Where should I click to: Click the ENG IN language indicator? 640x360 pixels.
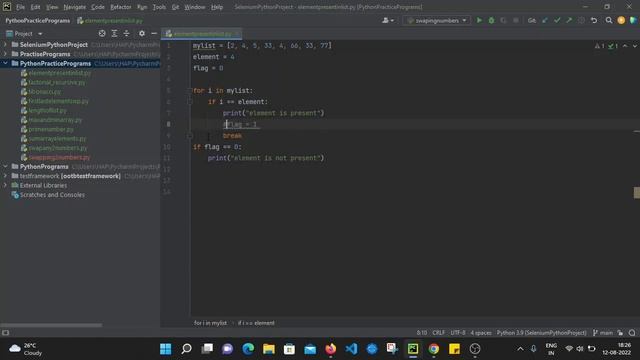[x=551, y=349]
